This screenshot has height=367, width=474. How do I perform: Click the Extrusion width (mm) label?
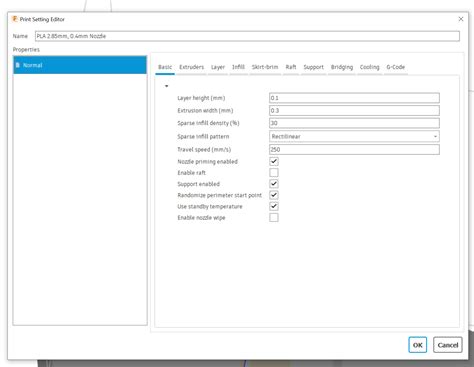point(205,110)
